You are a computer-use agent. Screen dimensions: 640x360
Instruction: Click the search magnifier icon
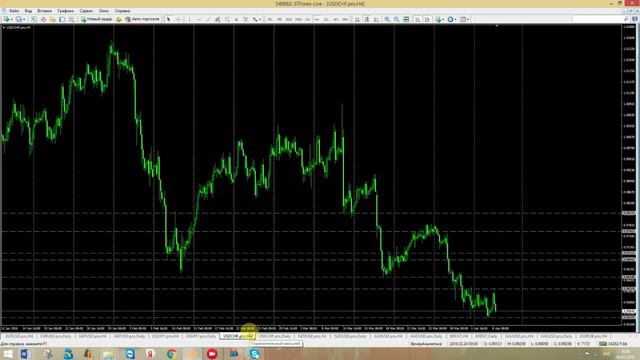click(626, 19)
